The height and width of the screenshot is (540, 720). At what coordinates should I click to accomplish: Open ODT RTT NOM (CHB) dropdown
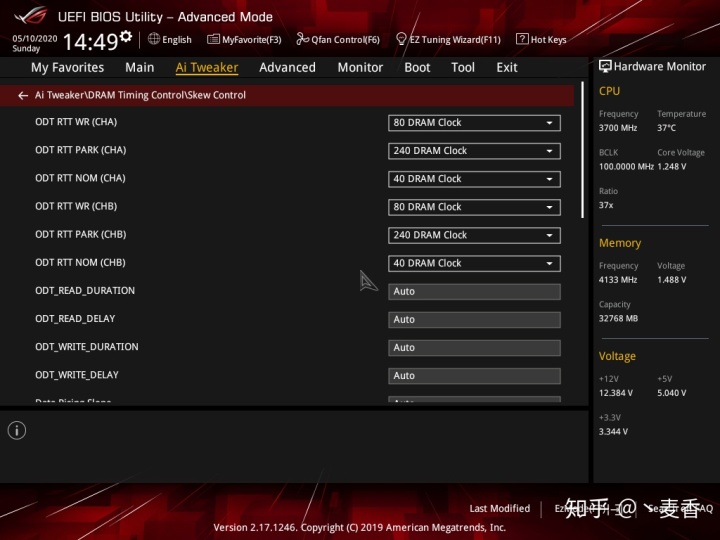click(x=474, y=264)
